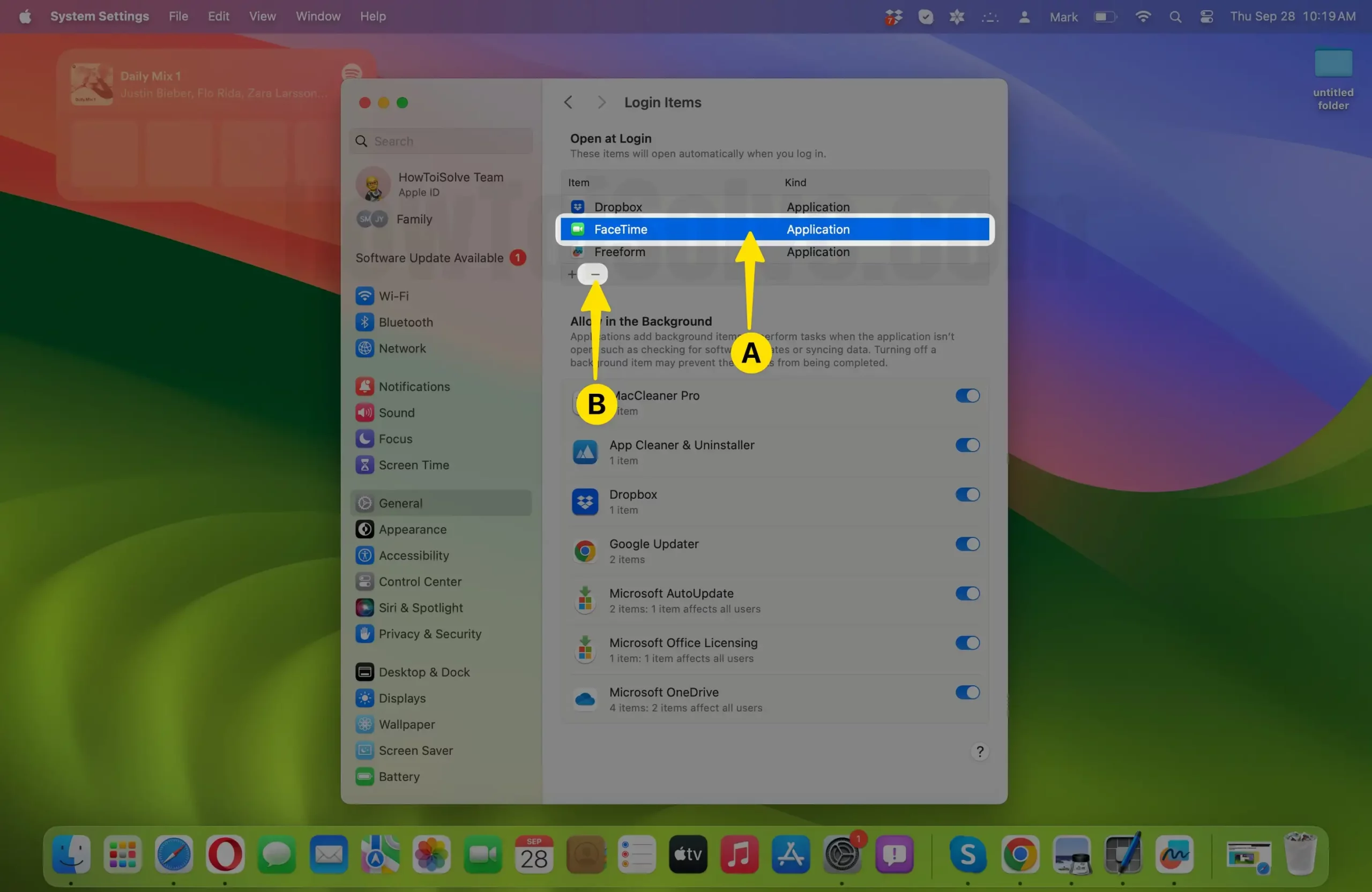Open Desktop & Dock settings
Image resolution: width=1372 pixels, height=892 pixels.
pos(441,672)
